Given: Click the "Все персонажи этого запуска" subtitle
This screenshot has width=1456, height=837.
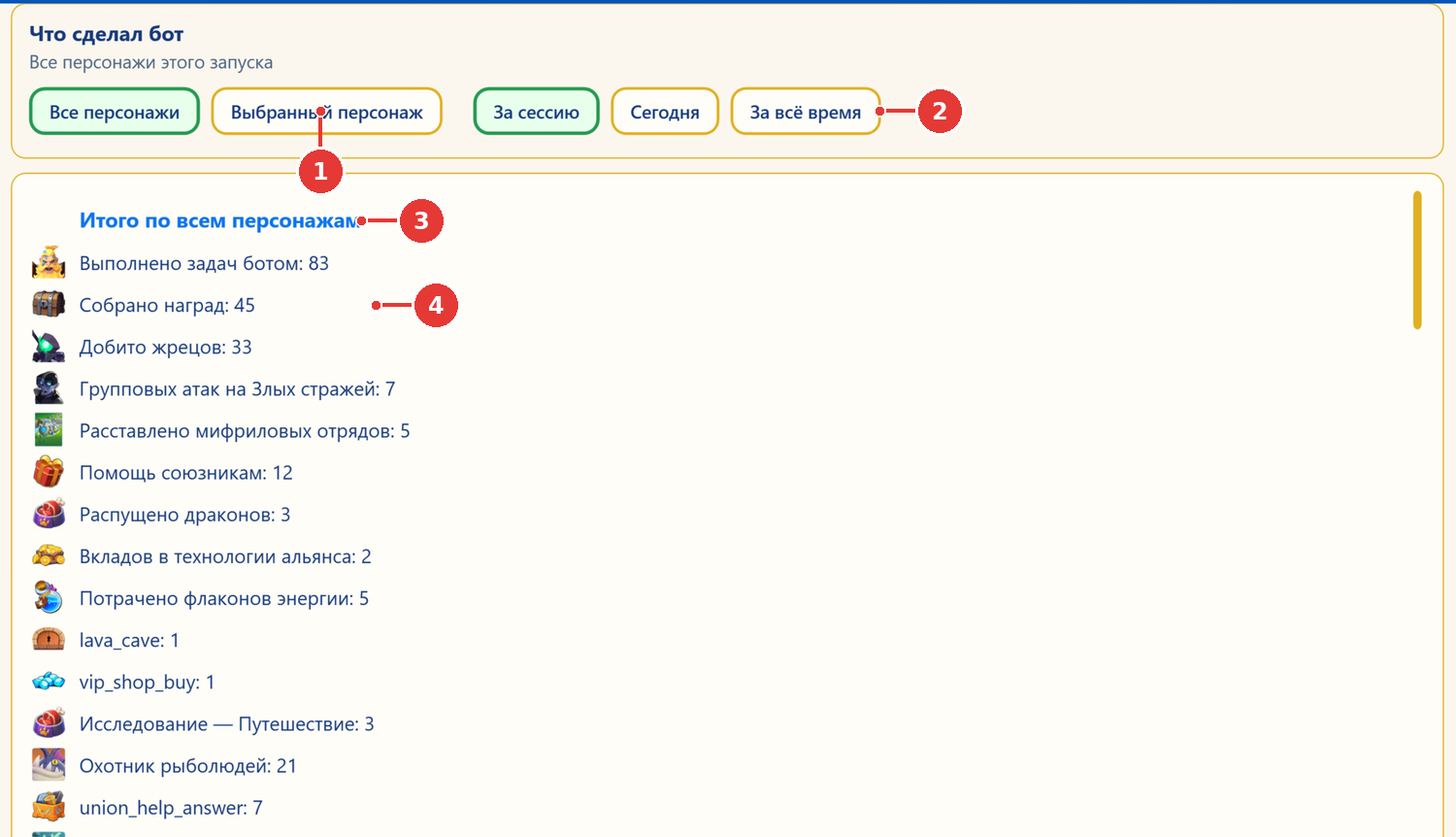Looking at the screenshot, I should (x=150, y=62).
